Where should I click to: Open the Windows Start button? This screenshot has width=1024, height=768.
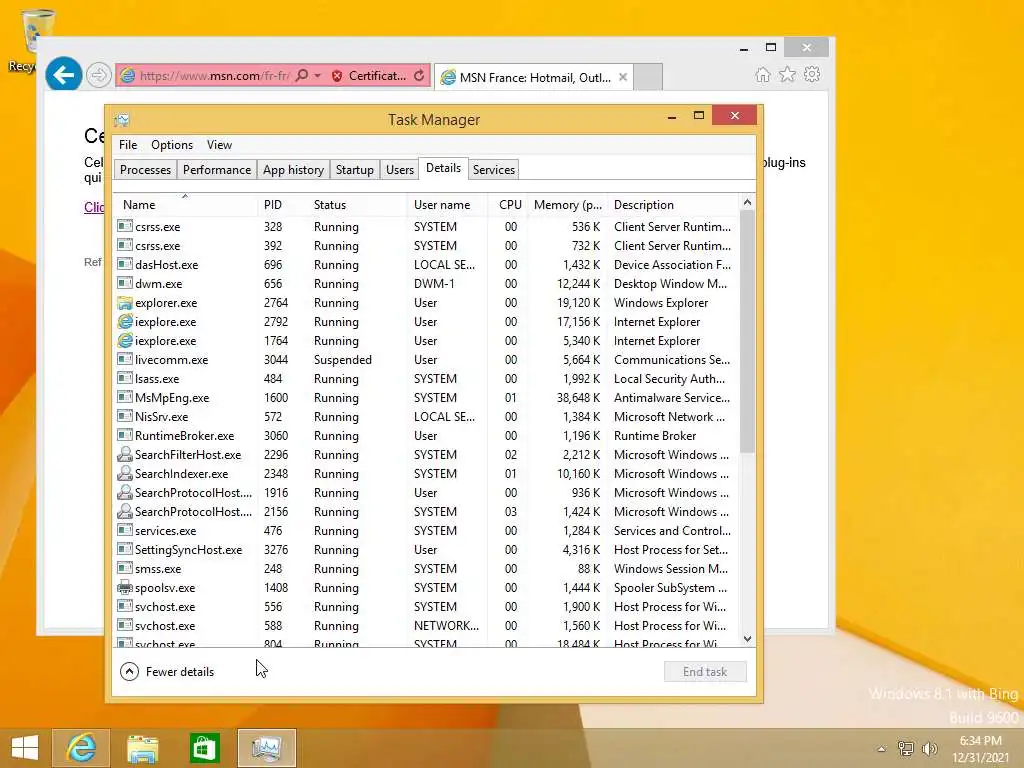click(x=25, y=748)
